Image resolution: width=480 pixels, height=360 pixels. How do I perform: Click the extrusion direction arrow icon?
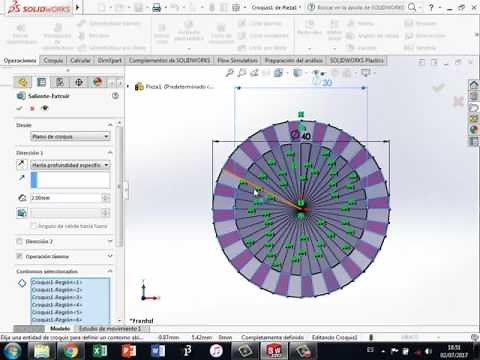pos(22,178)
